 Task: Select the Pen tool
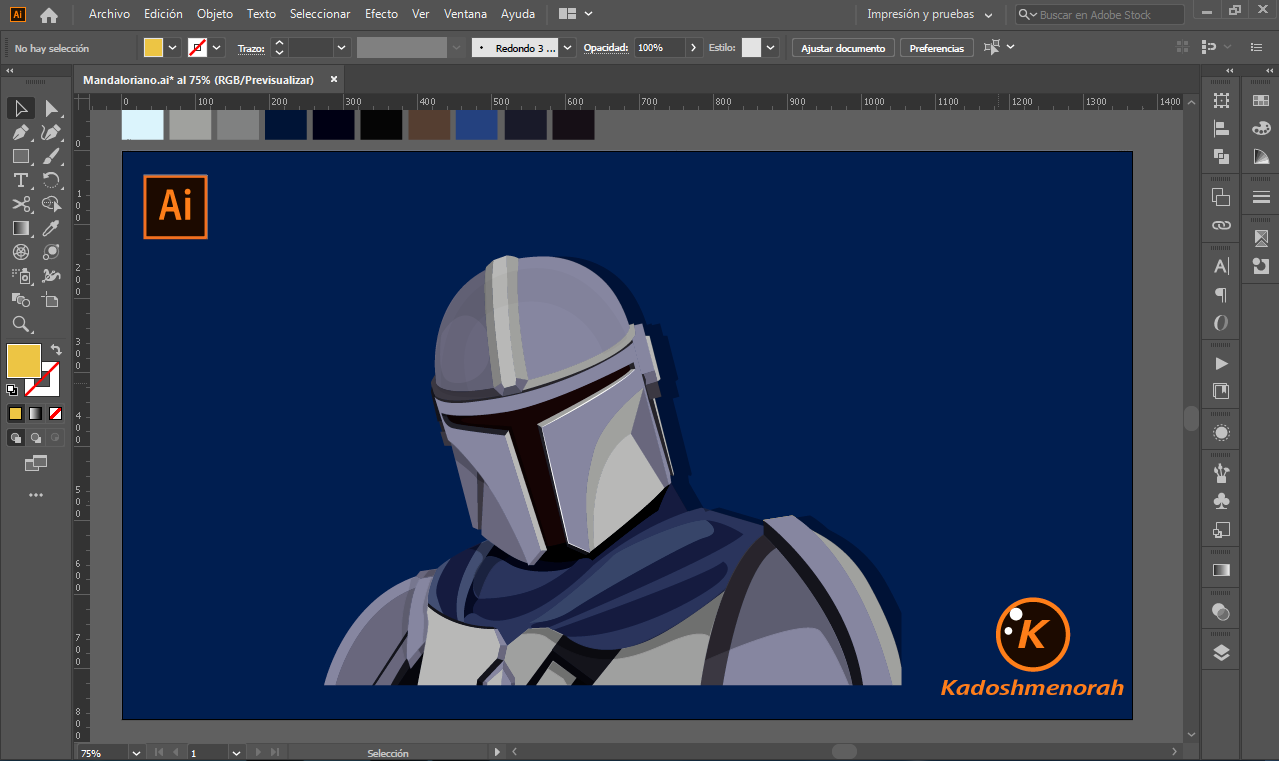point(20,132)
